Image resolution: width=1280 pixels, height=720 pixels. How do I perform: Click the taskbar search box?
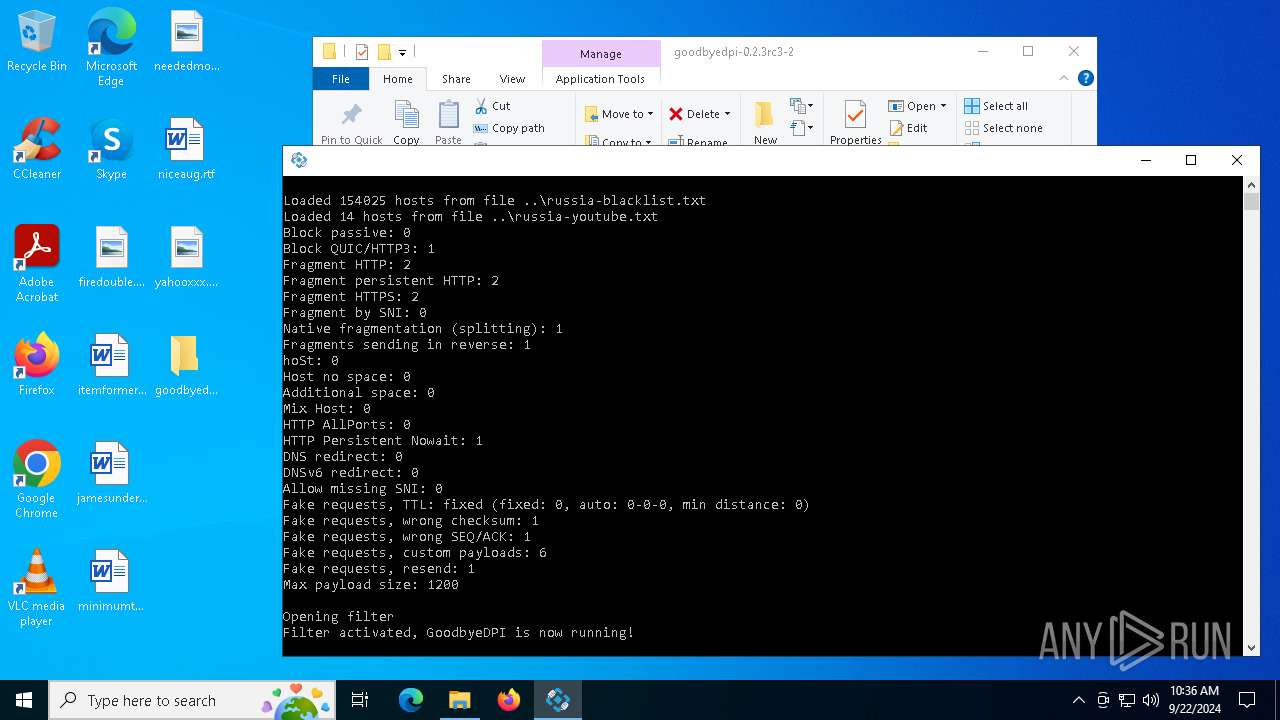pyautogui.click(x=192, y=700)
